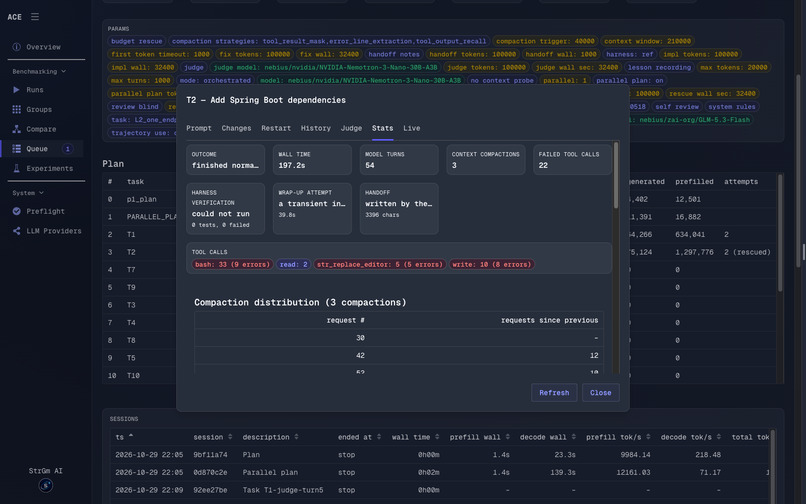Select the T10 row in Plan table
The image size is (806, 504).
click(x=141, y=375)
